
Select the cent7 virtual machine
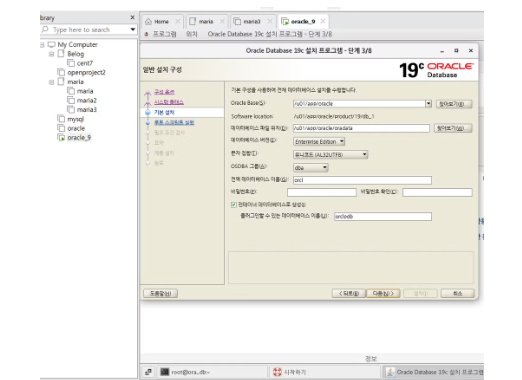(85, 63)
